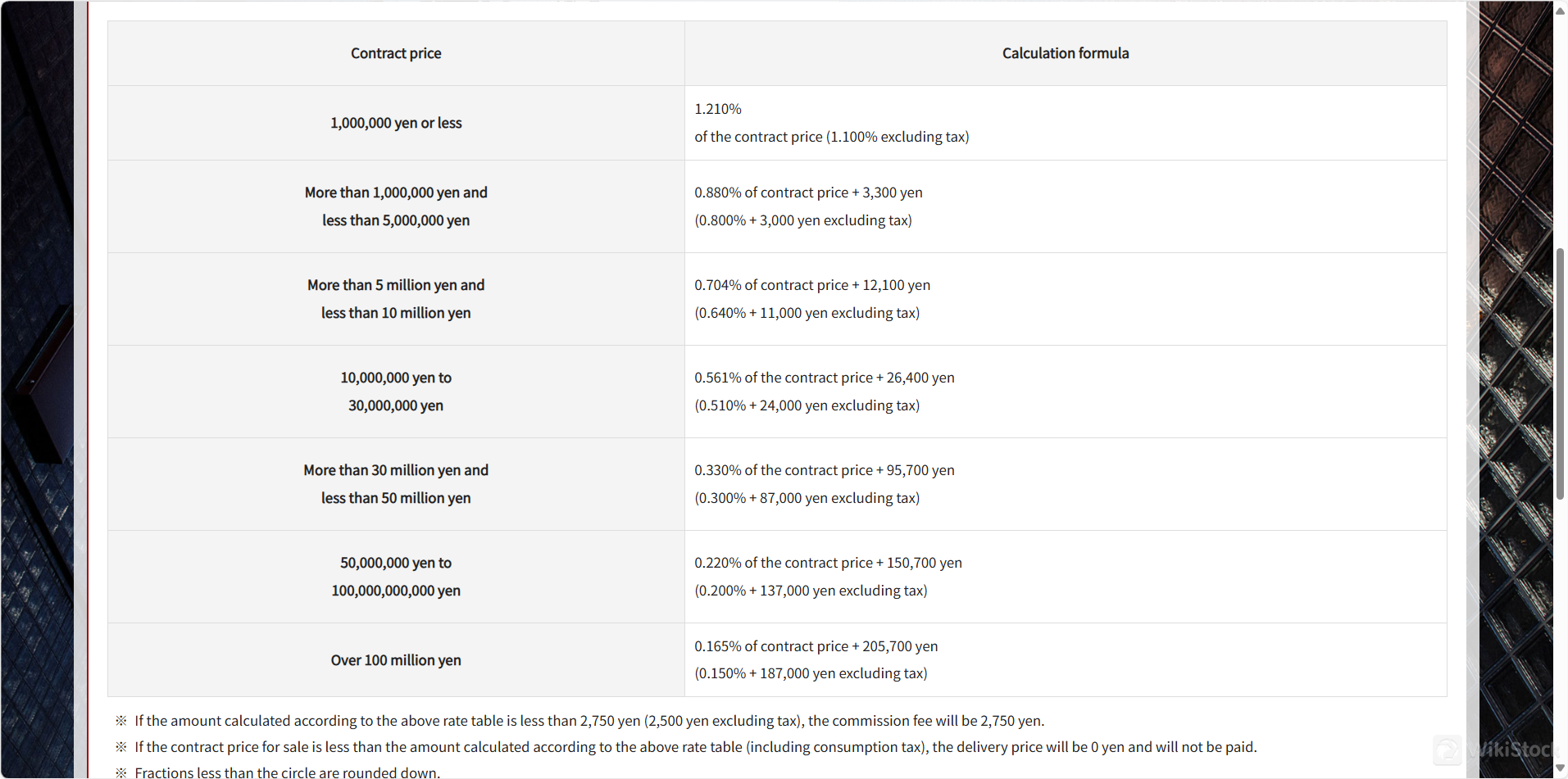
Task: Click the dark background area left of the table
Action: [37, 389]
